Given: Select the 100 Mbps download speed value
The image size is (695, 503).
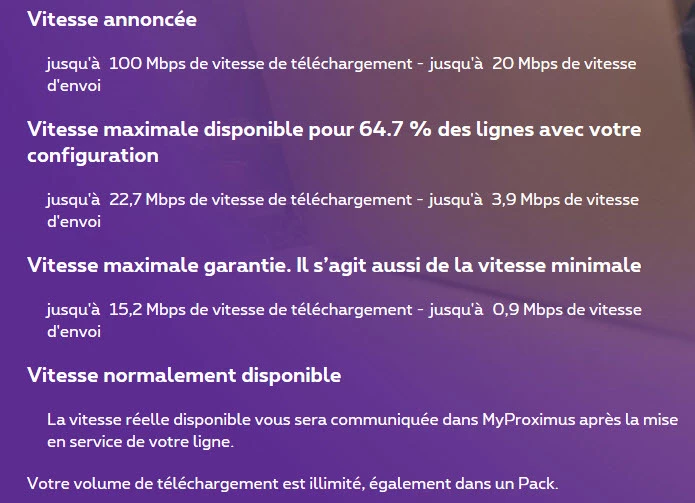Looking at the screenshot, I should pyautogui.click(x=147, y=64).
